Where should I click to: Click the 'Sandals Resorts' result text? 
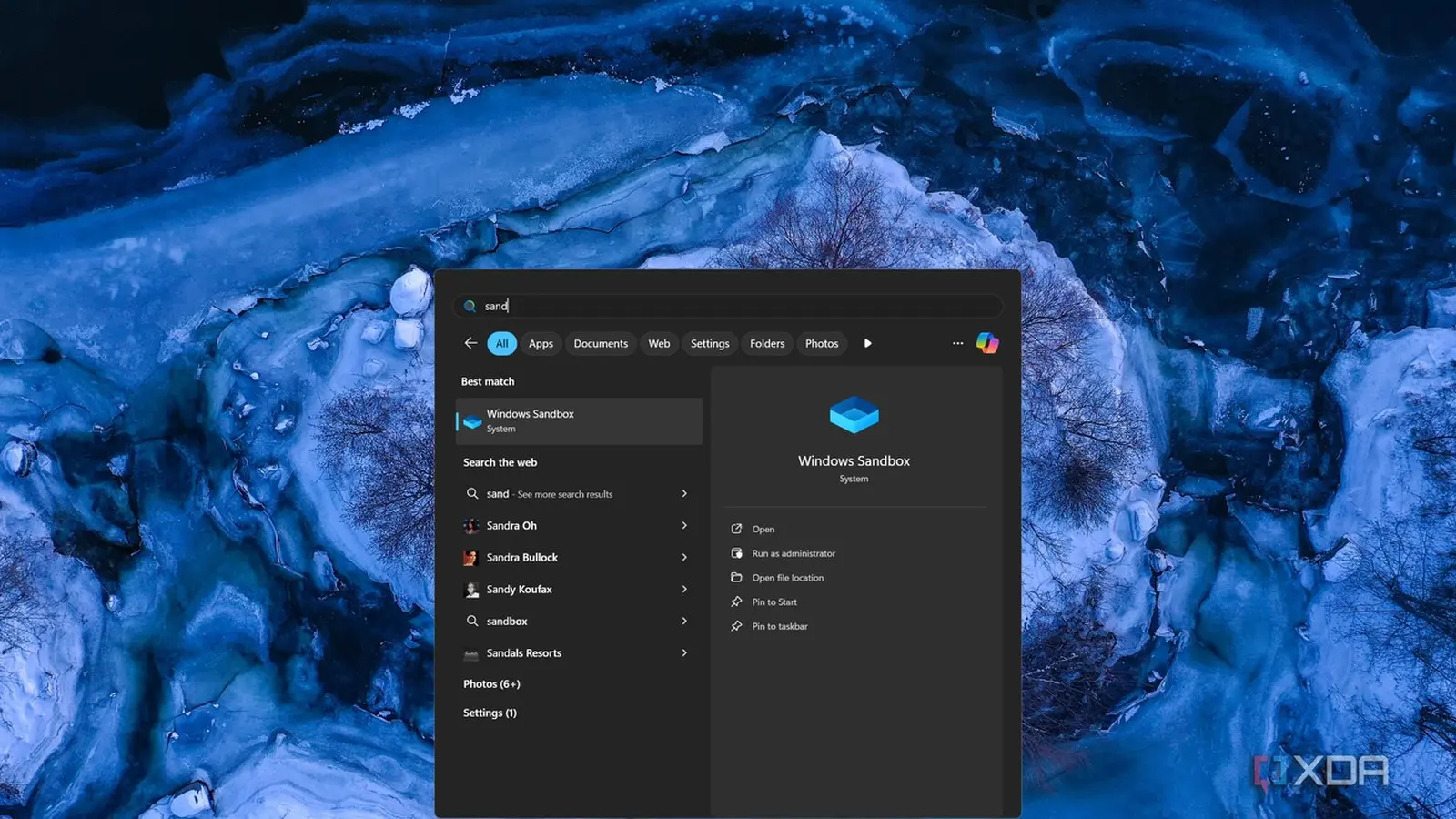524,653
